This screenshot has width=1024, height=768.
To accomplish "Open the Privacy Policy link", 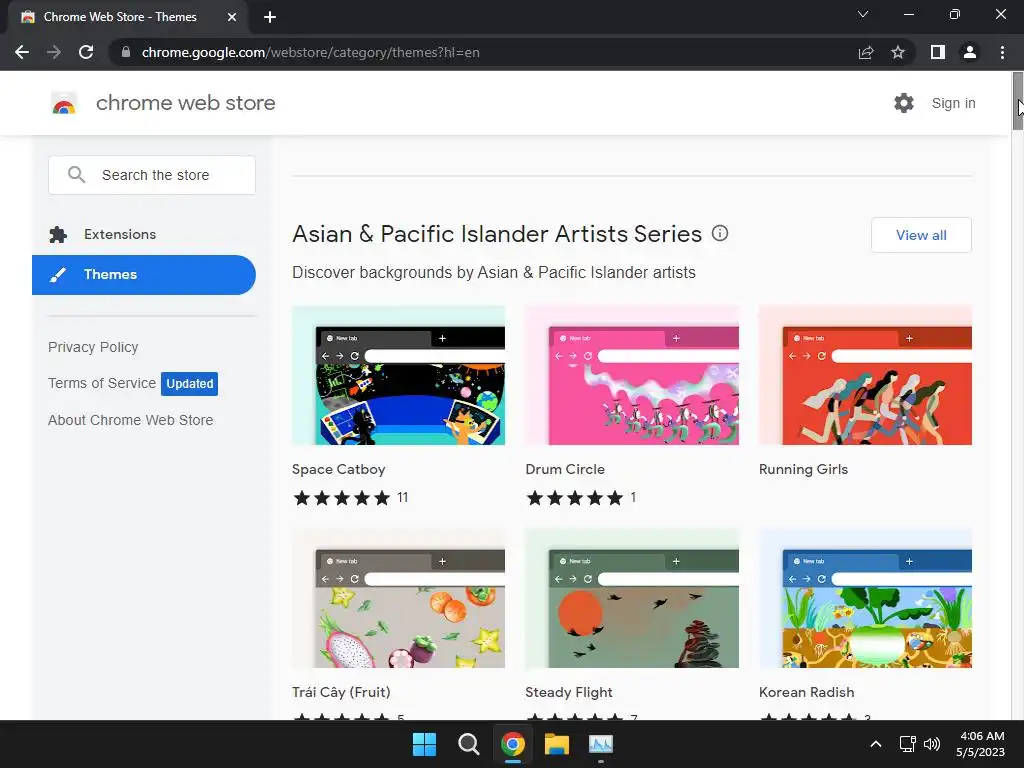I will tap(93, 347).
